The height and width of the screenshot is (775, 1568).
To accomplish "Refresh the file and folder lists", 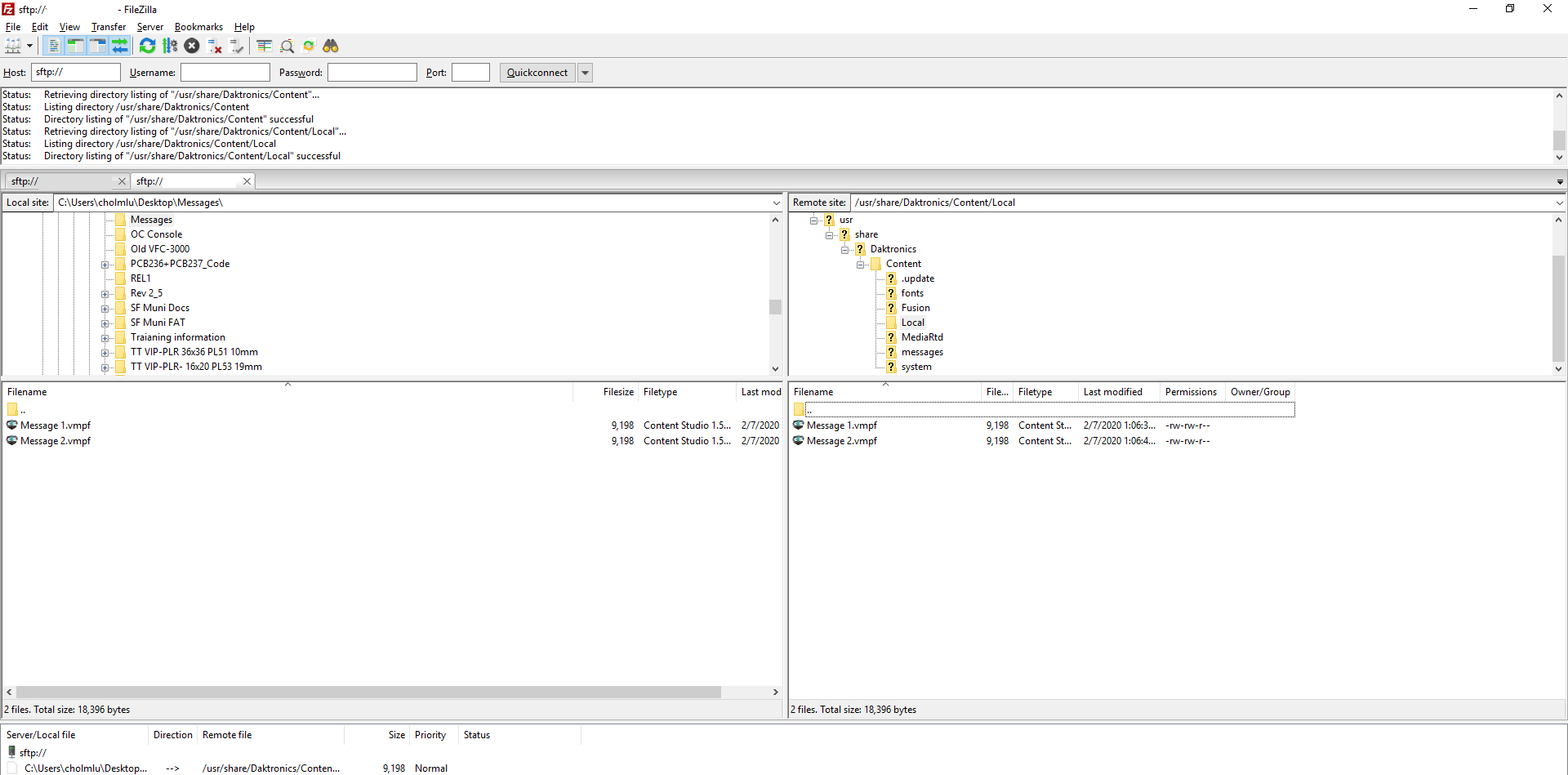I will coord(147,47).
